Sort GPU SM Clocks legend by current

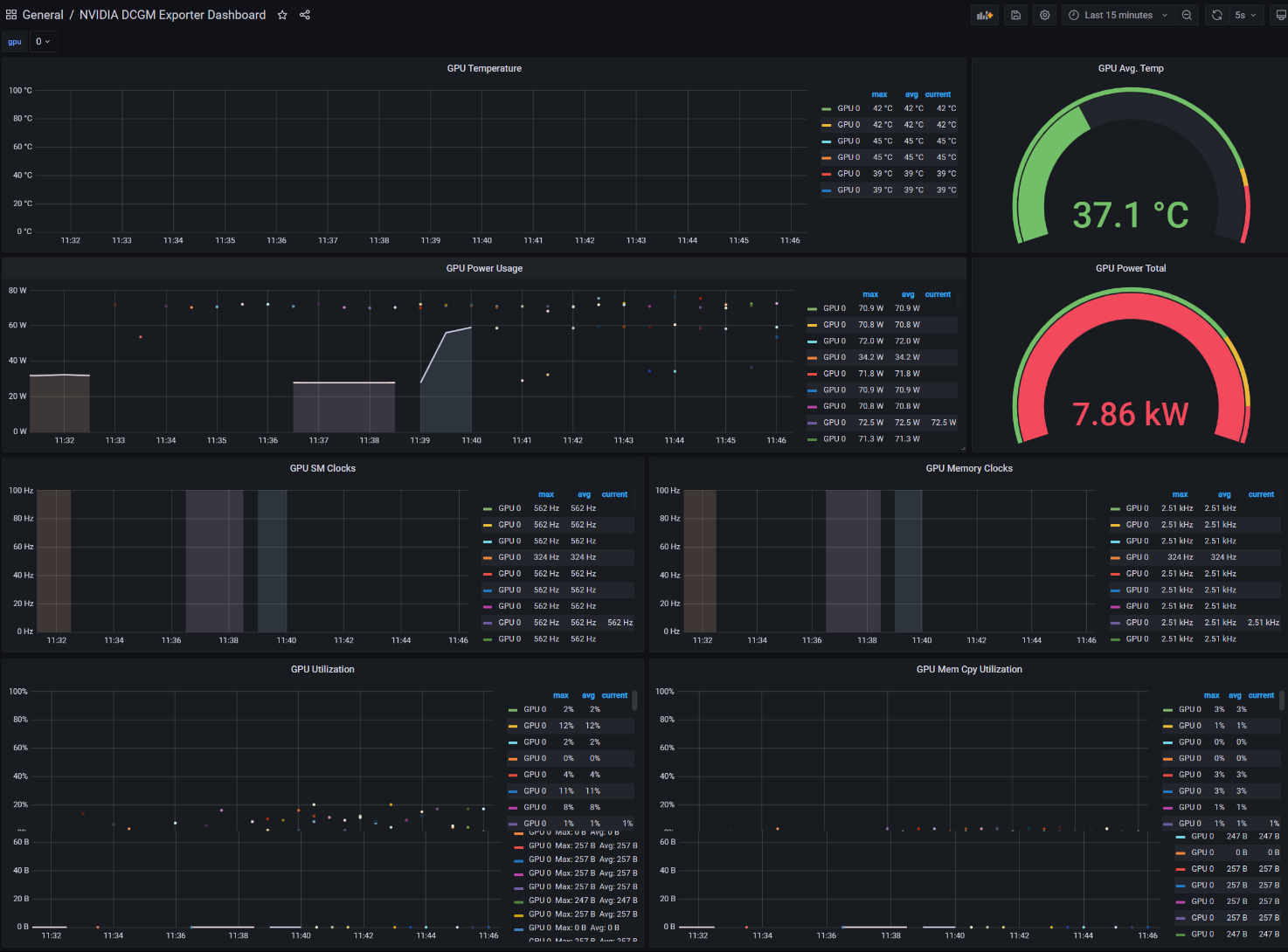click(614, 494)
